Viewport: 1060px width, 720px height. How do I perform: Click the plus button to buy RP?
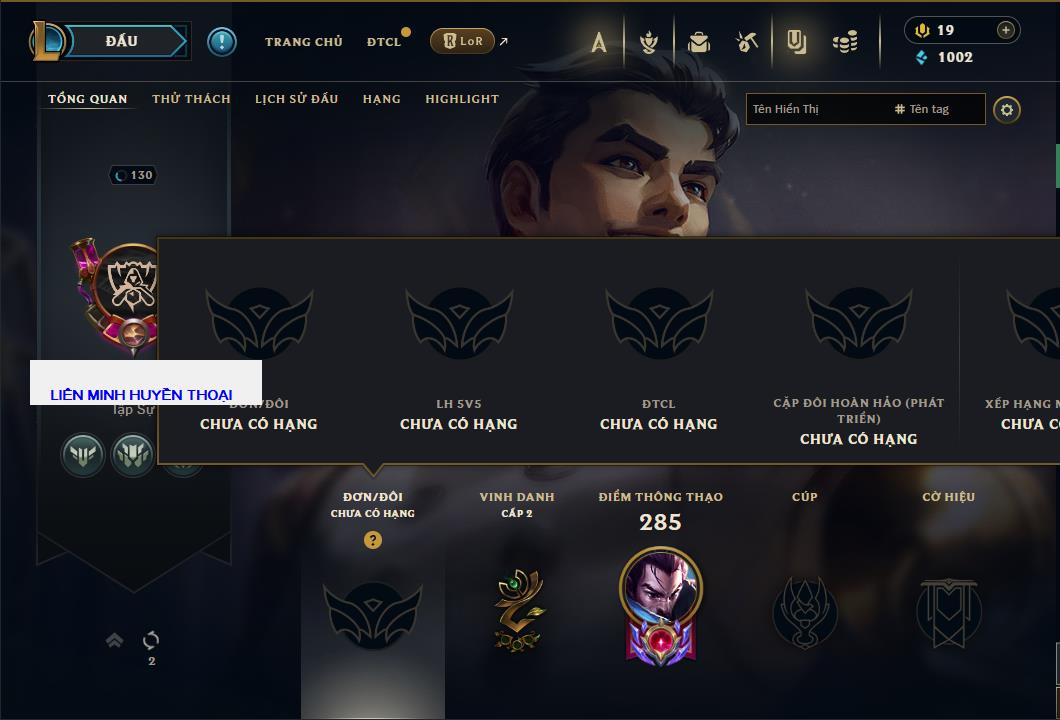click(1006, 30)
